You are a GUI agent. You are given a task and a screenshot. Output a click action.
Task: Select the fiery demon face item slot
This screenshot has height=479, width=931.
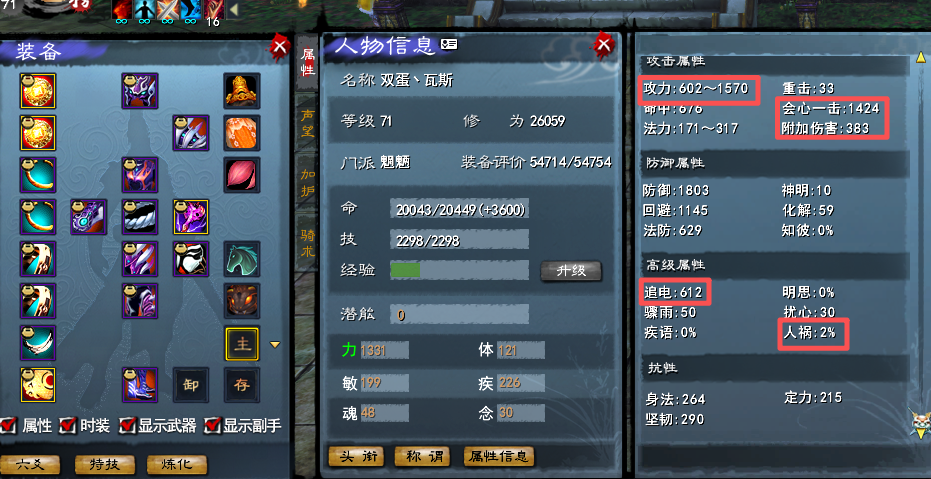242,301
